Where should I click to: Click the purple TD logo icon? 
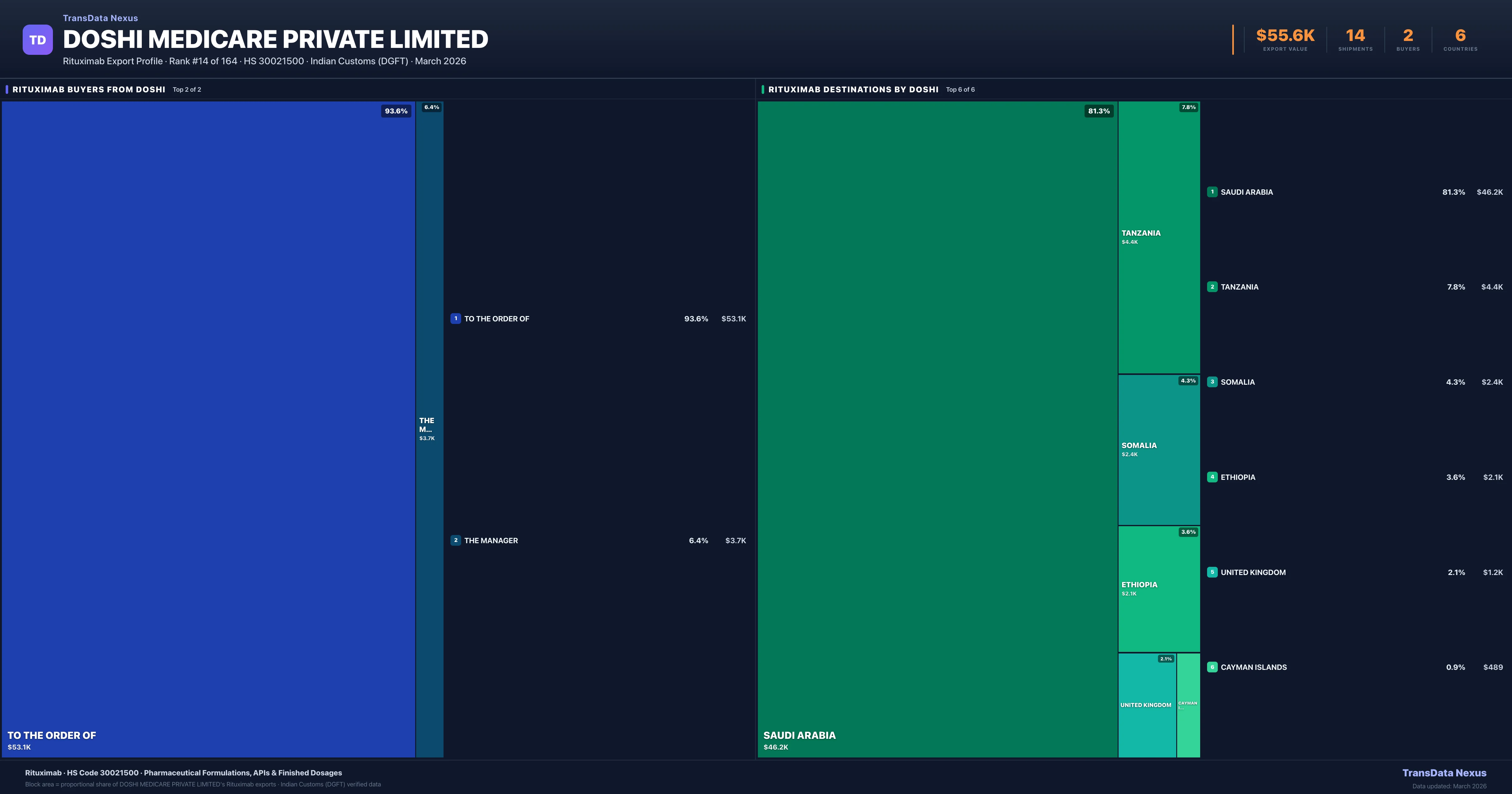37,40
